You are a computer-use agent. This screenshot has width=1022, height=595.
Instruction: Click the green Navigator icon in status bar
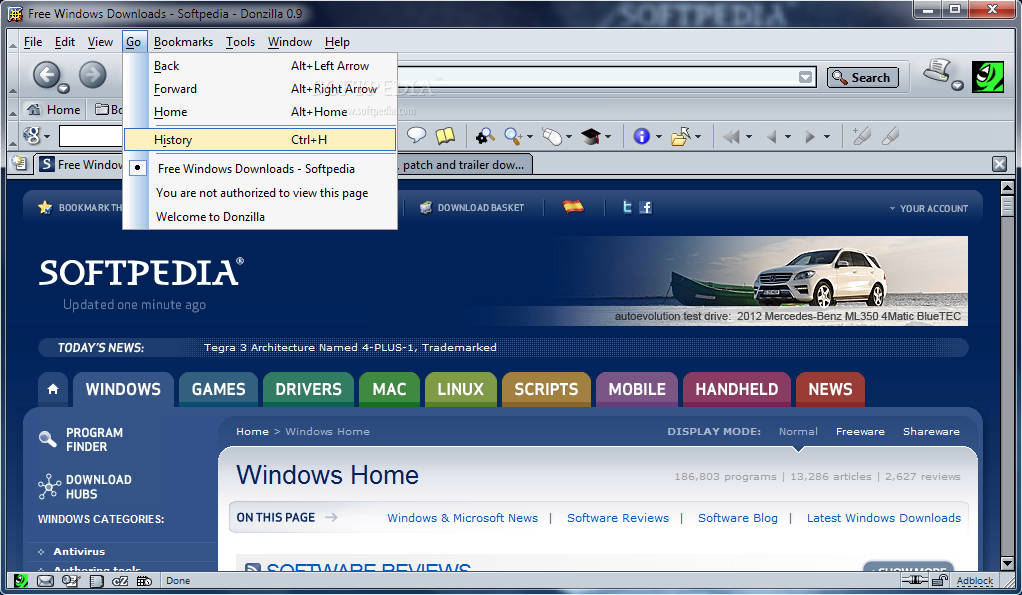(21, 581)
